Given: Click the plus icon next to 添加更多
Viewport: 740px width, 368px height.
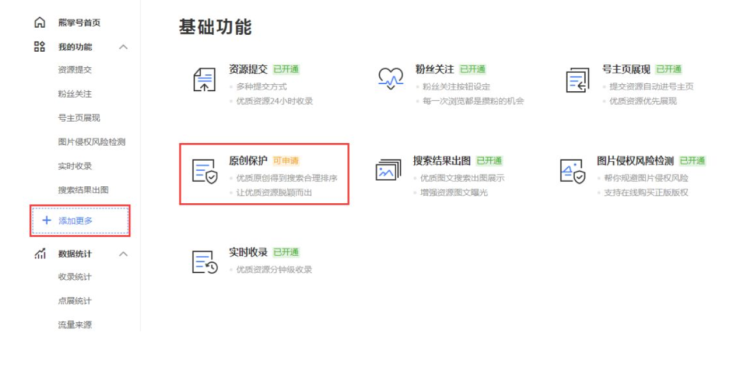Looking at the screenshot, I should click(x=46, y=220).
